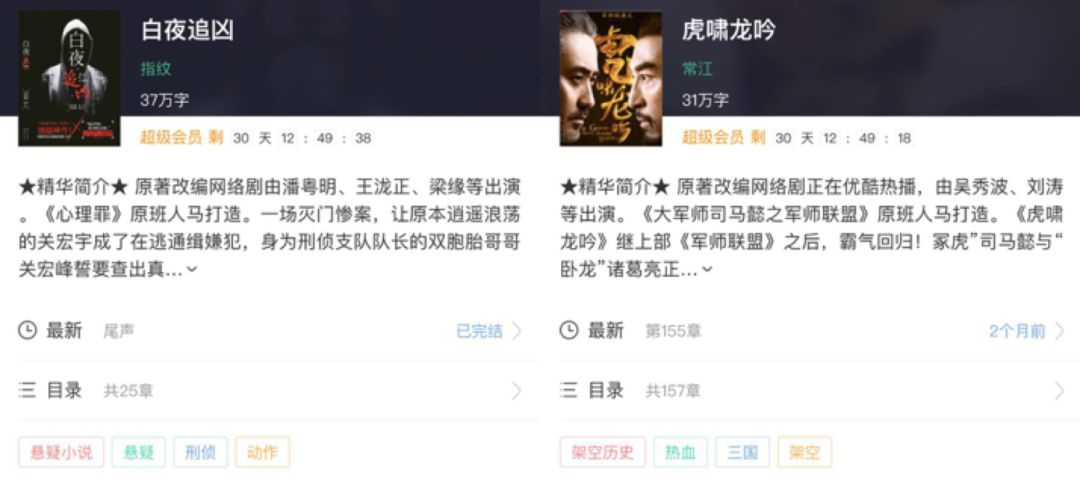The width and height of the screenshot is (1080, 481).
Task: Select the 刑侦 tag
Action: (x=200, y=452)
